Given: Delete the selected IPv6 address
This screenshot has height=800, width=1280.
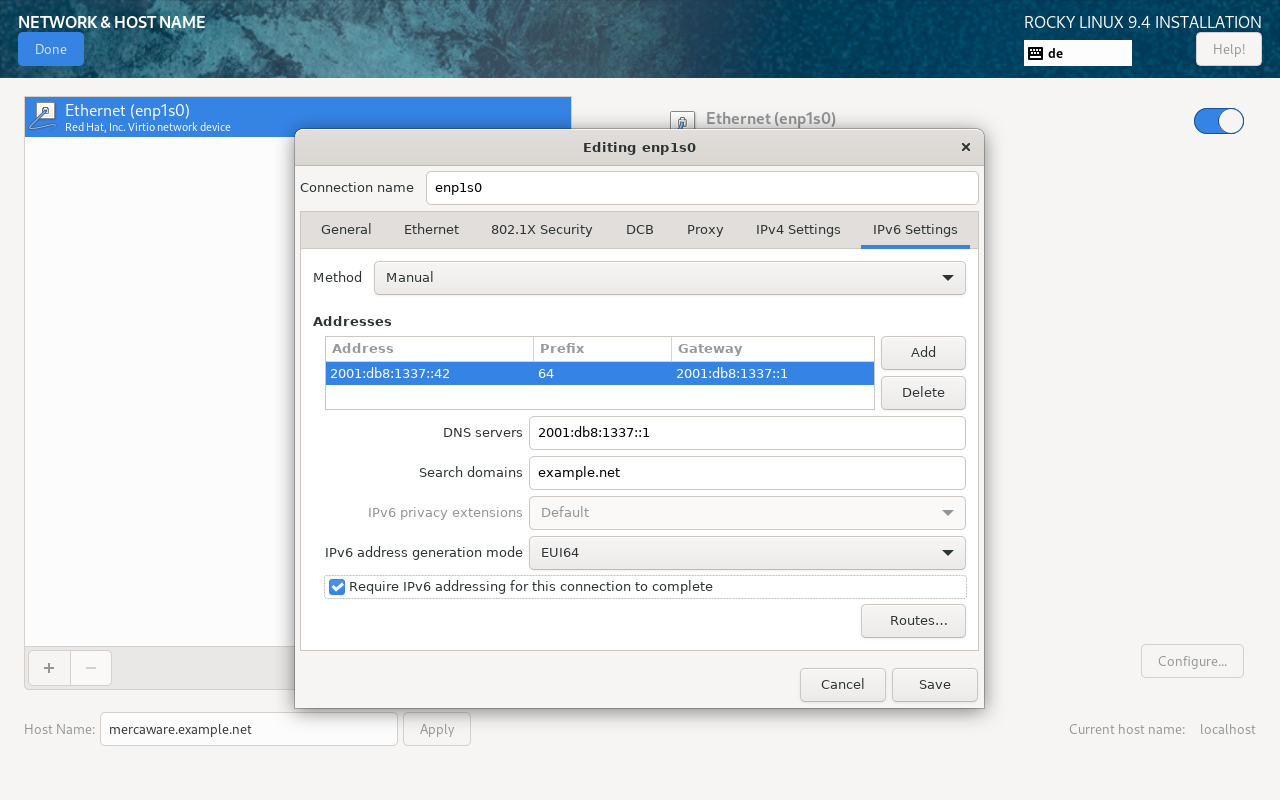Looking at the screenshot, I should [x=922, y=393].
